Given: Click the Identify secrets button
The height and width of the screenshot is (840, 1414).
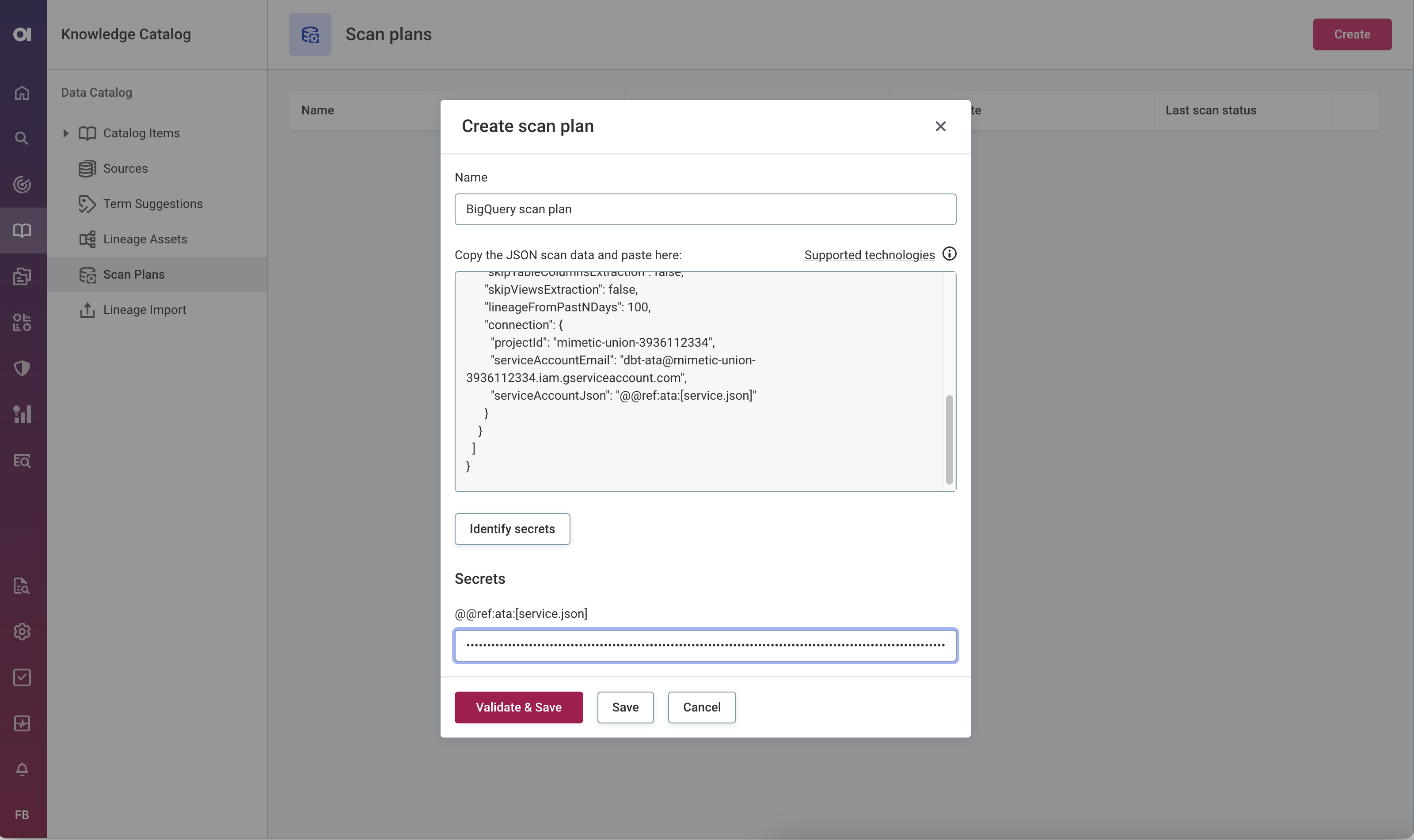Looking at the screenshot, I should [512, 529].
